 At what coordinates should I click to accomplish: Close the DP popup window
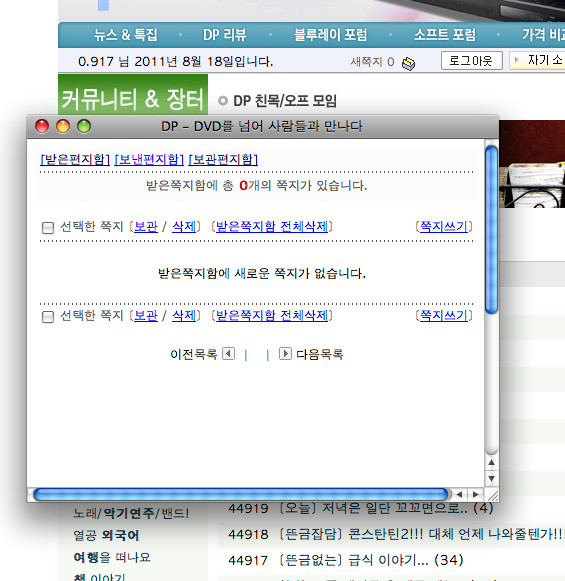42,126
